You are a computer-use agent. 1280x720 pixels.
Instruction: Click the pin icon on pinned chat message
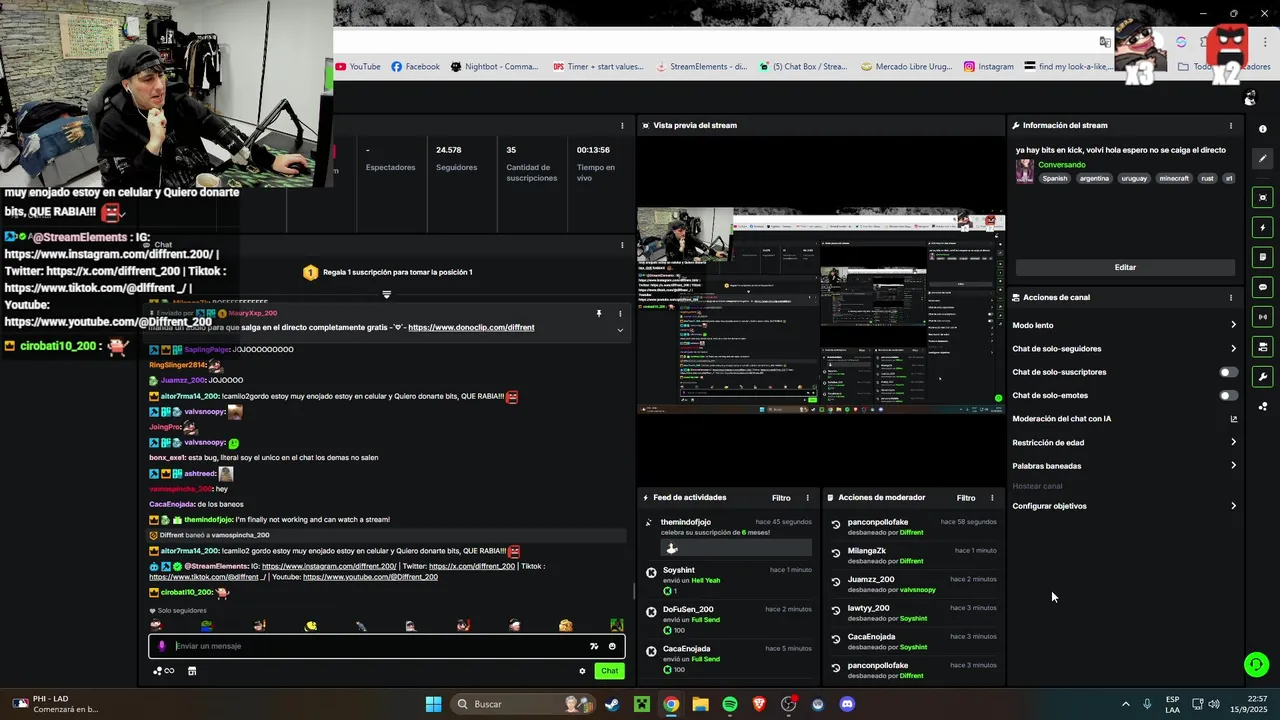[599, 313]
